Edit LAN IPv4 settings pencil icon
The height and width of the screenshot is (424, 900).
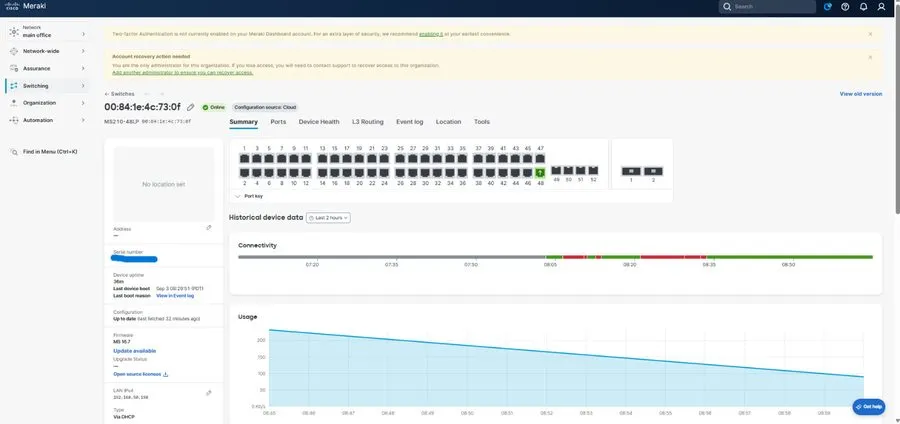(x=209, y=393)
